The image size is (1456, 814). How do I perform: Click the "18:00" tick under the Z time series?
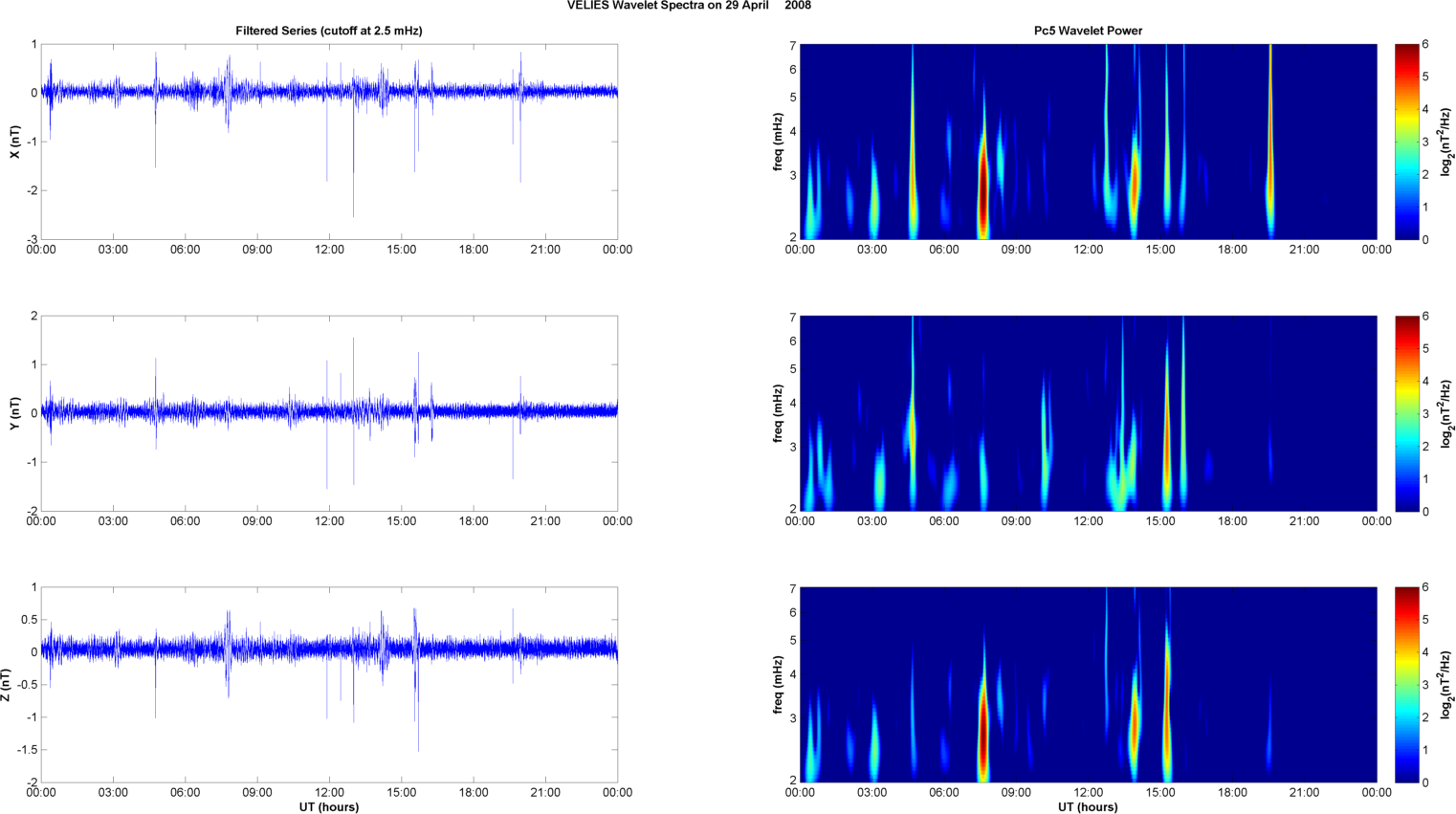474,792
